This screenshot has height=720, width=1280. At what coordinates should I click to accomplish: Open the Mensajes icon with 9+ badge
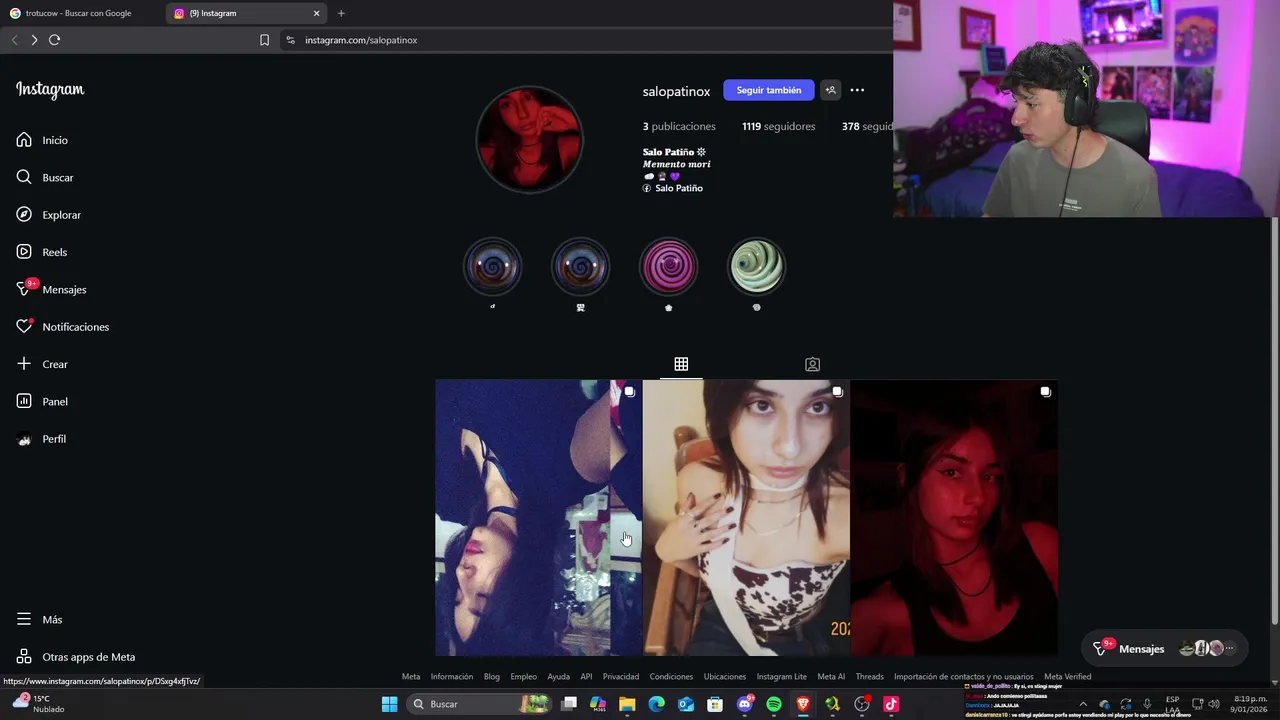coord(25,289)
